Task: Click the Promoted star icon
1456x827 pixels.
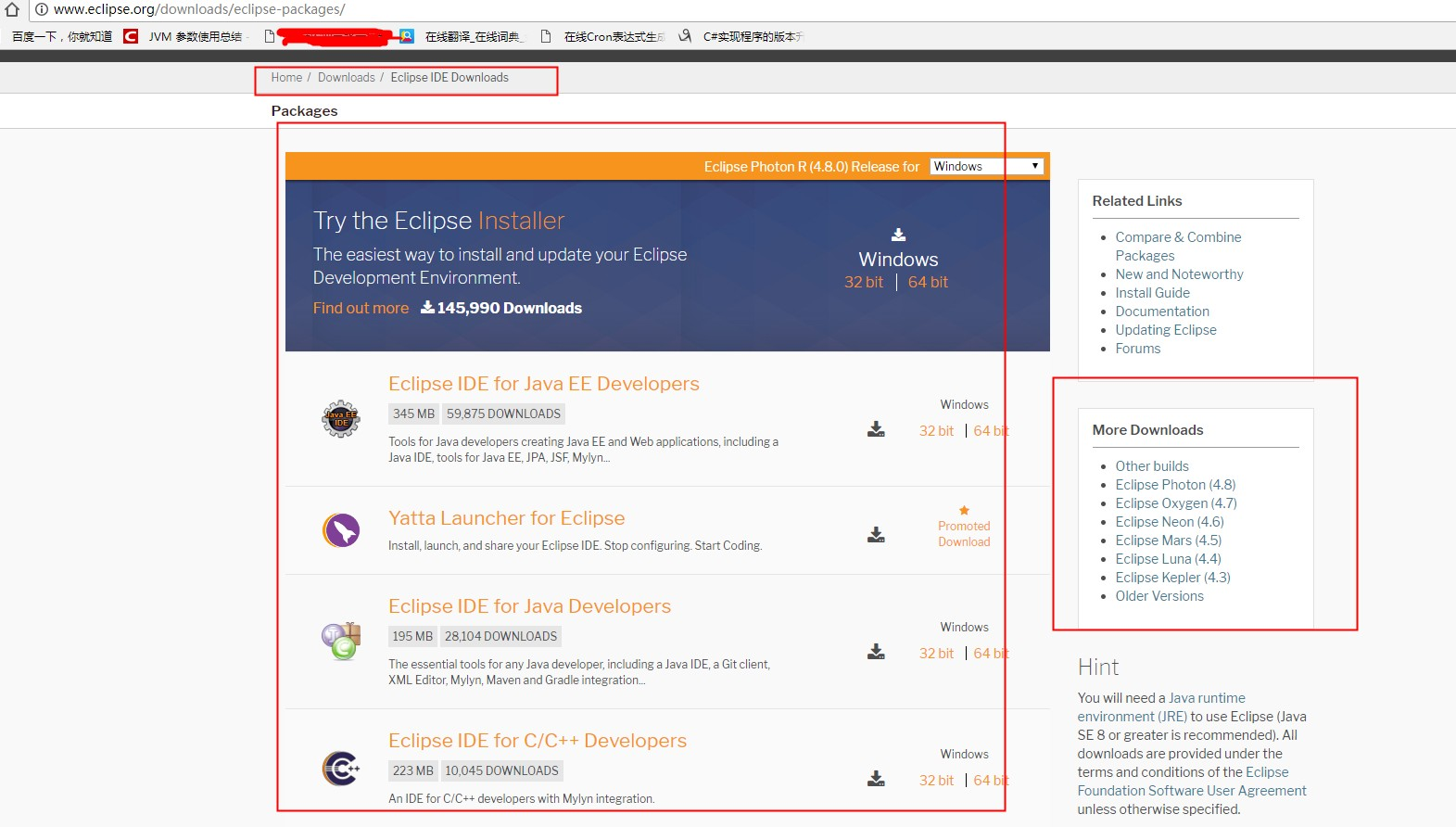Action: coord(964,510)
